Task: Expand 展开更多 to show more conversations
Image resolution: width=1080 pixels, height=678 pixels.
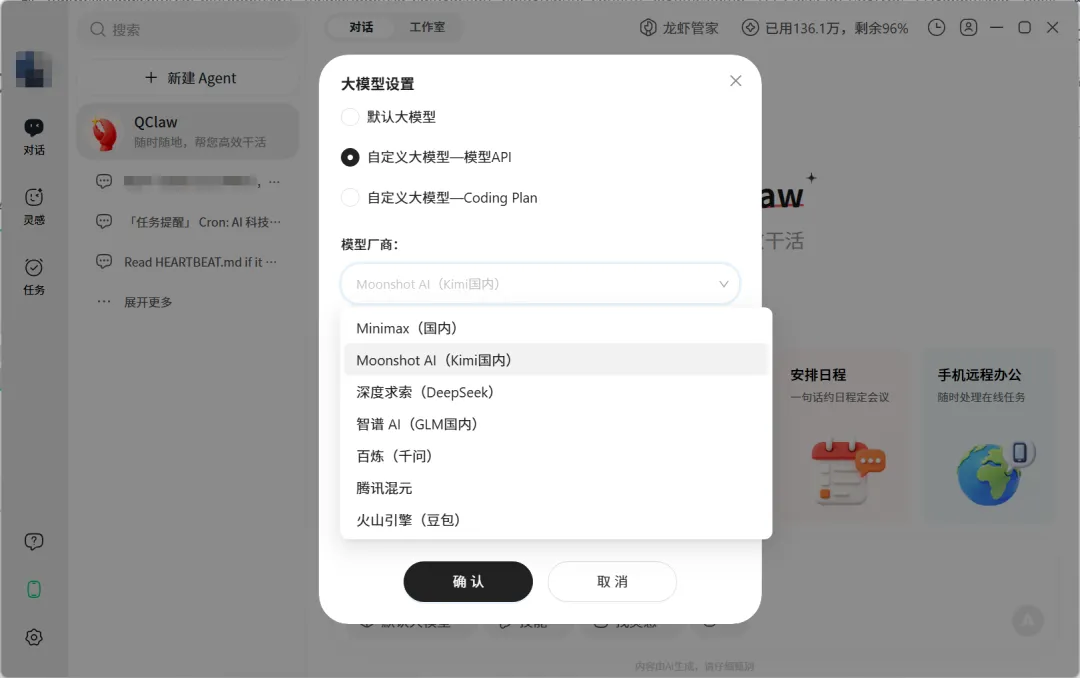Action: [147, 302]
